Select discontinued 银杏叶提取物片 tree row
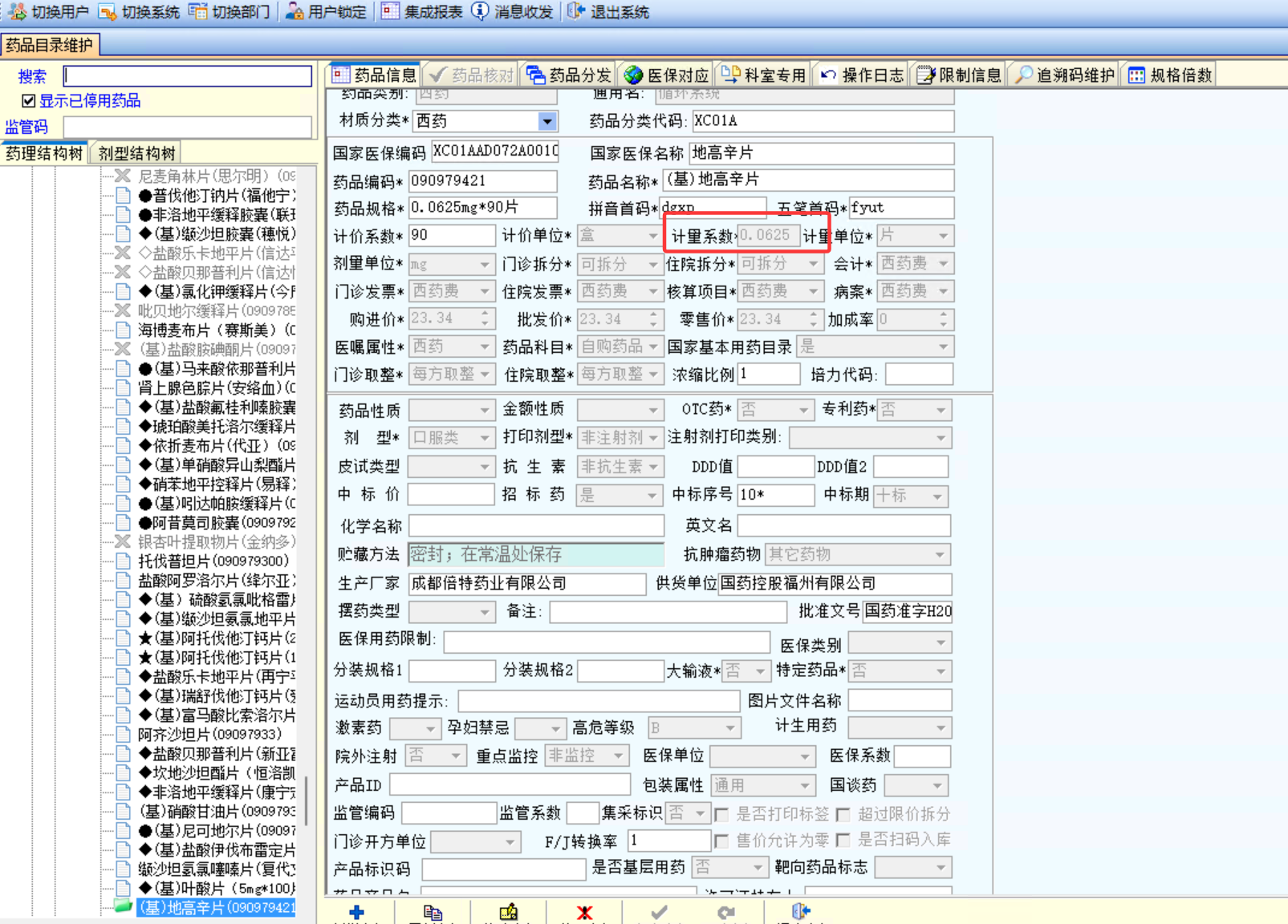Viewport: 1288px width, 924px height. (x=217, y=542)
